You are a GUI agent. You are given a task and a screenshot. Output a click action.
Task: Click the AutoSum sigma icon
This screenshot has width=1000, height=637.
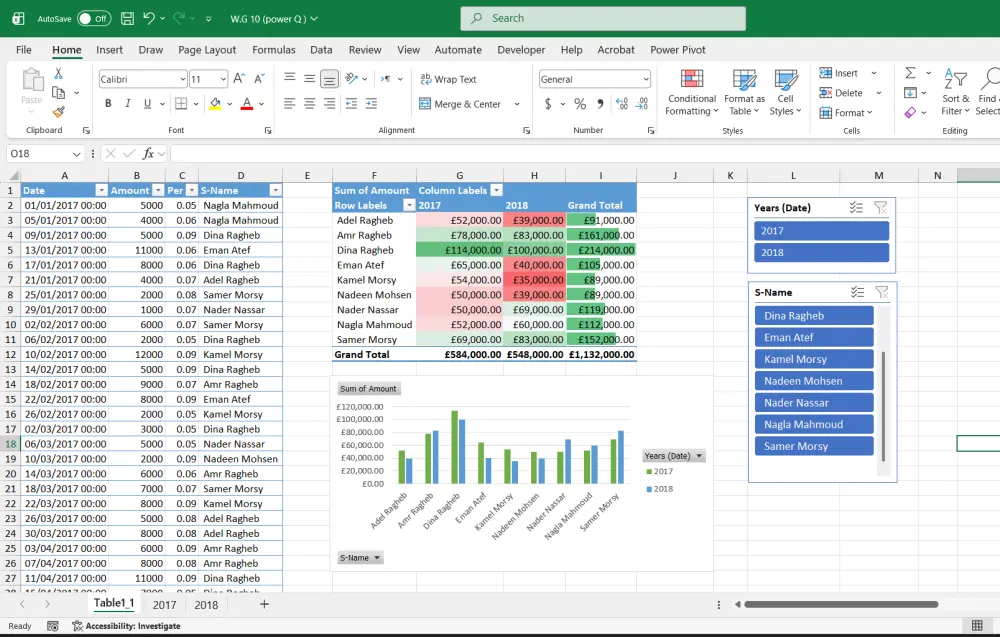tap(910, 73)
